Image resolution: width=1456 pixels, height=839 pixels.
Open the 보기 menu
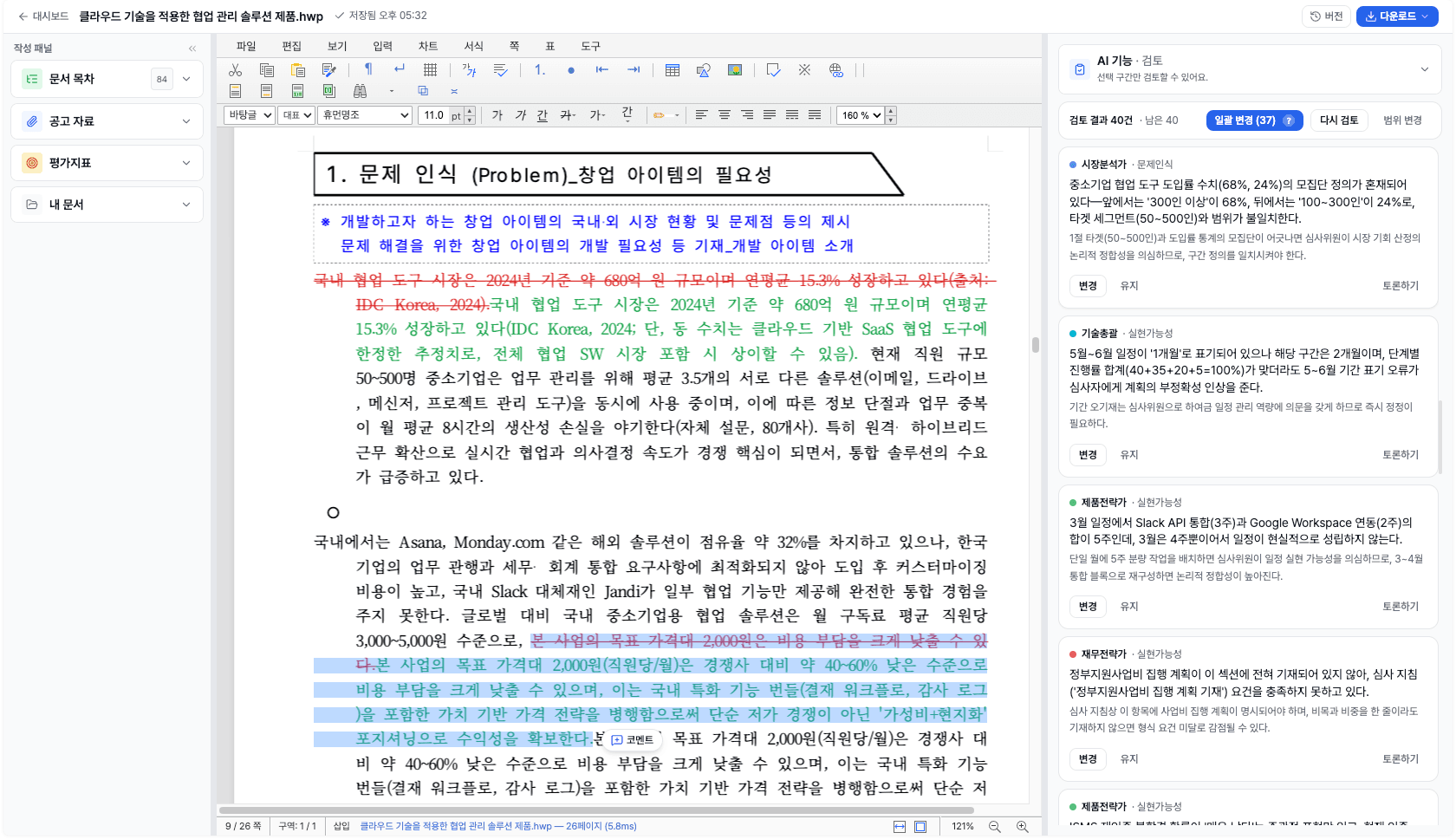point(337,46)
